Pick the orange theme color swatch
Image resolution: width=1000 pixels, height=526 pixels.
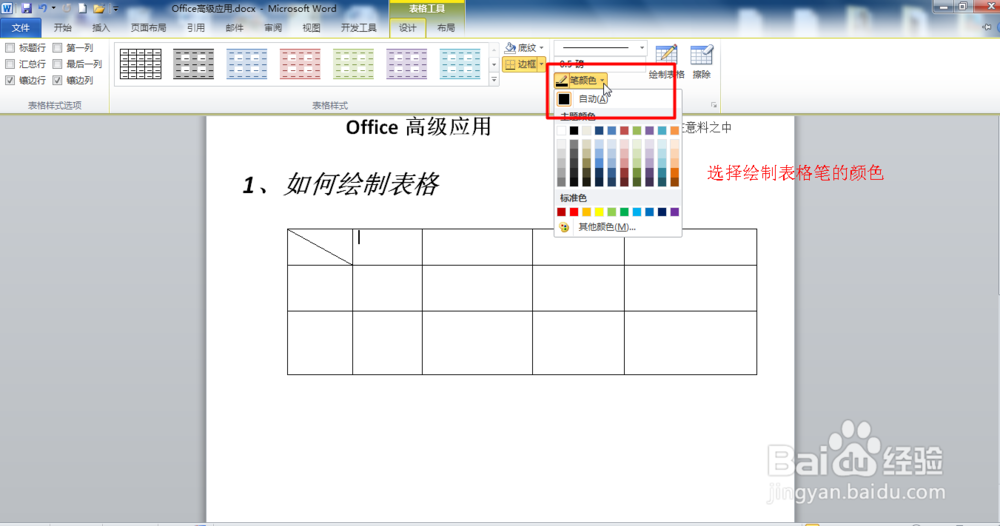(x=674, y=131)
